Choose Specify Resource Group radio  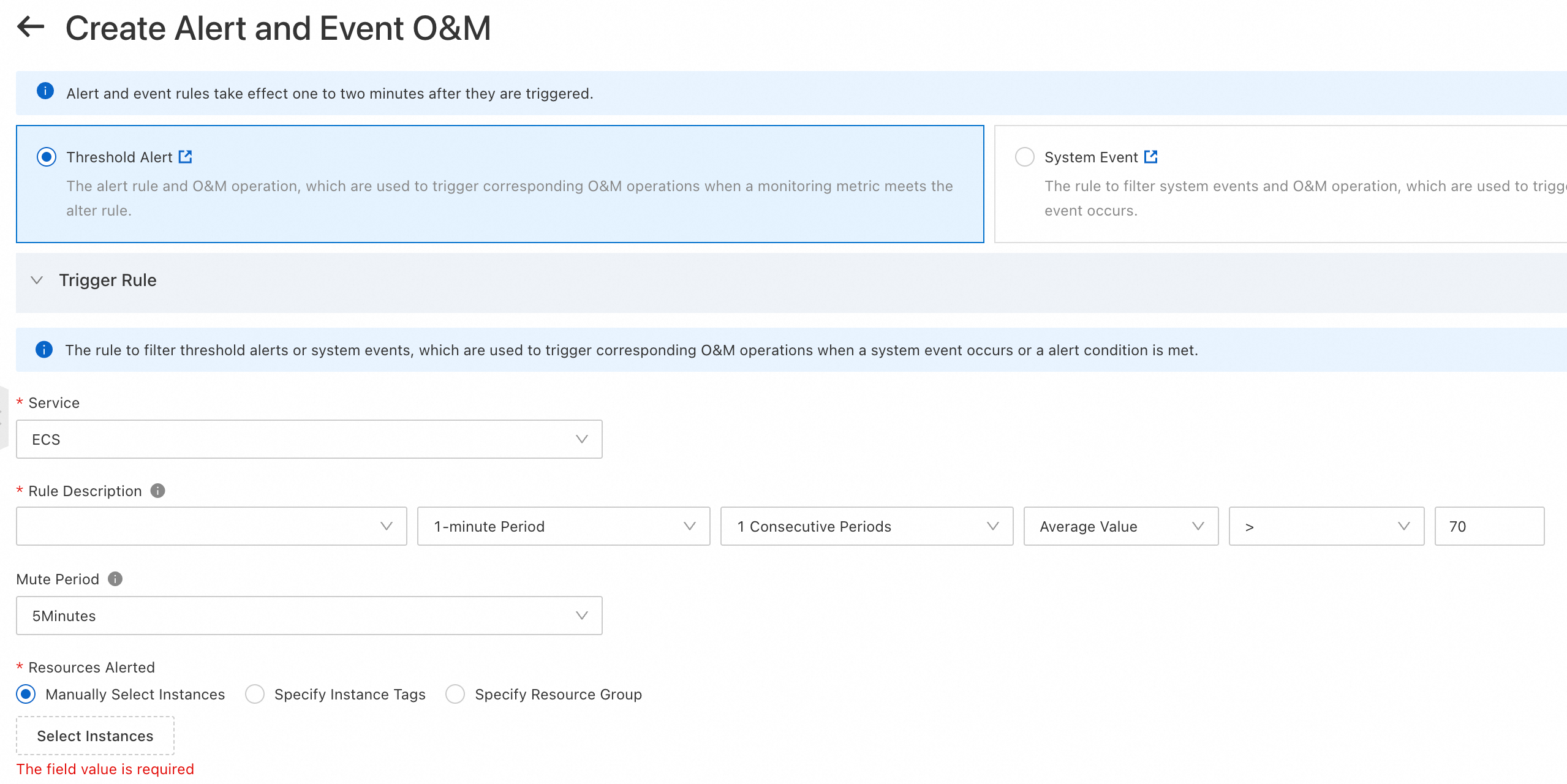click(455, 694)
